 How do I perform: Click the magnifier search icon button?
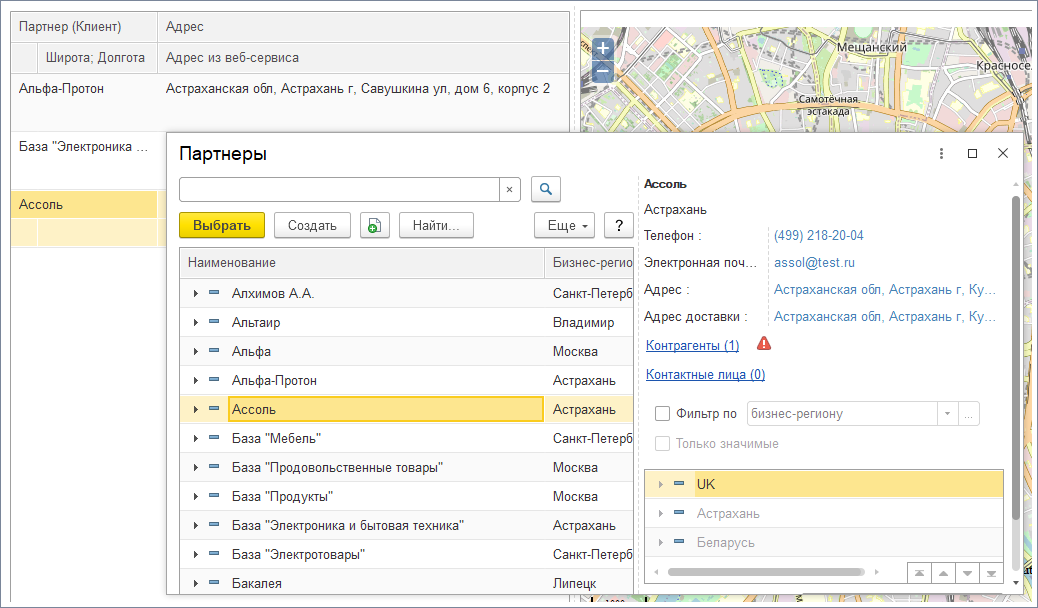tap(545, 189)
